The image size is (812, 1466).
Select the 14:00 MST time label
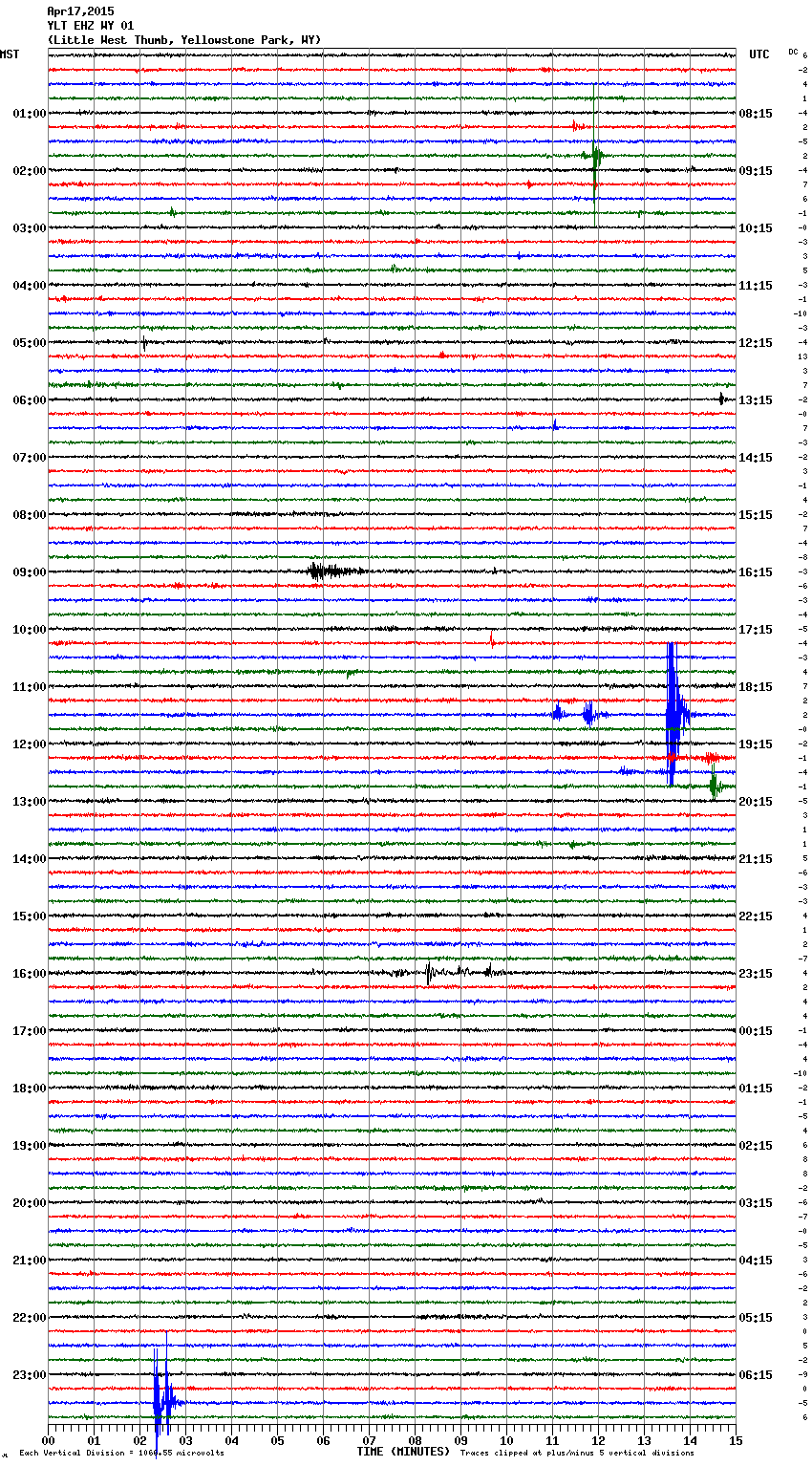point(30,859)
